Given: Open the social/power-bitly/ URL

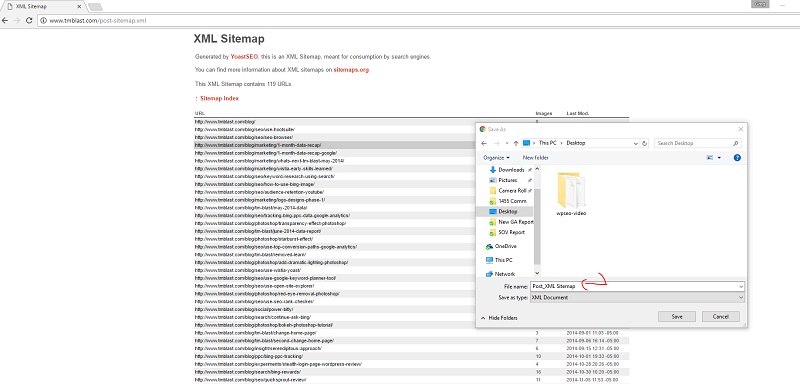Looking at the screenshot, I should [x=245, y=309].
